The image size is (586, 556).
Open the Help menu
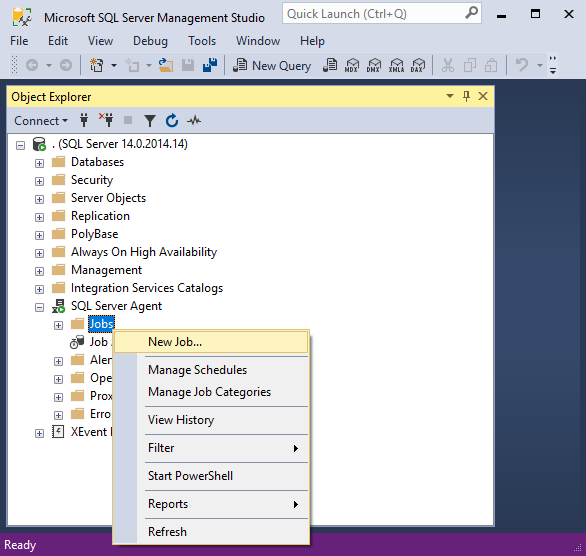click(312, 41)
